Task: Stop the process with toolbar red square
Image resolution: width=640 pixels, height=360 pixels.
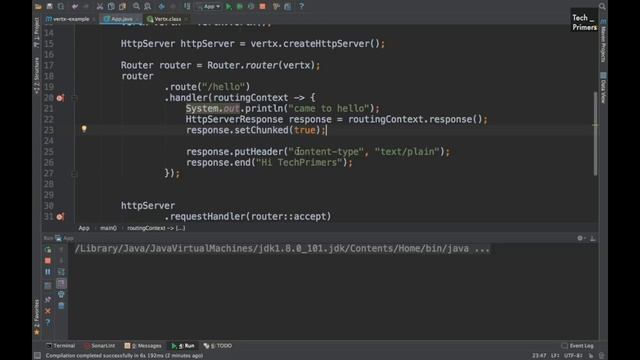Action: (262, 7)
